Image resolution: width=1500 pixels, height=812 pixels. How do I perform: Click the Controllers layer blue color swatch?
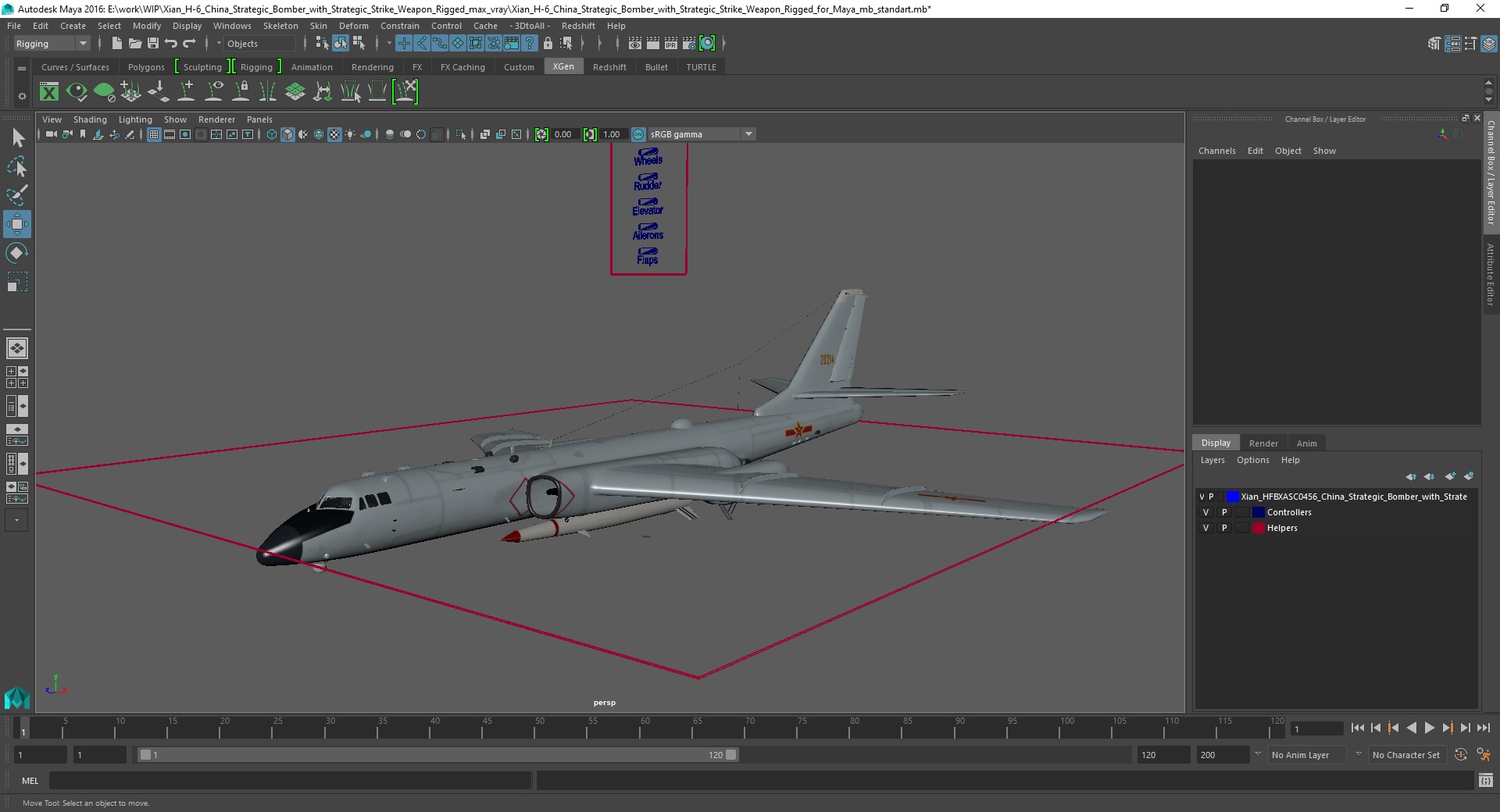1259,513
